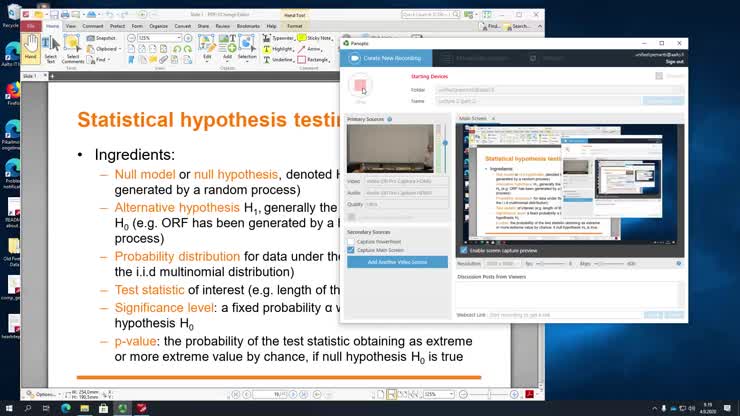Viewport: 740px width, 416px height.
Task: Select the Typewriter comment tool
Action: (x=278, y=38)
